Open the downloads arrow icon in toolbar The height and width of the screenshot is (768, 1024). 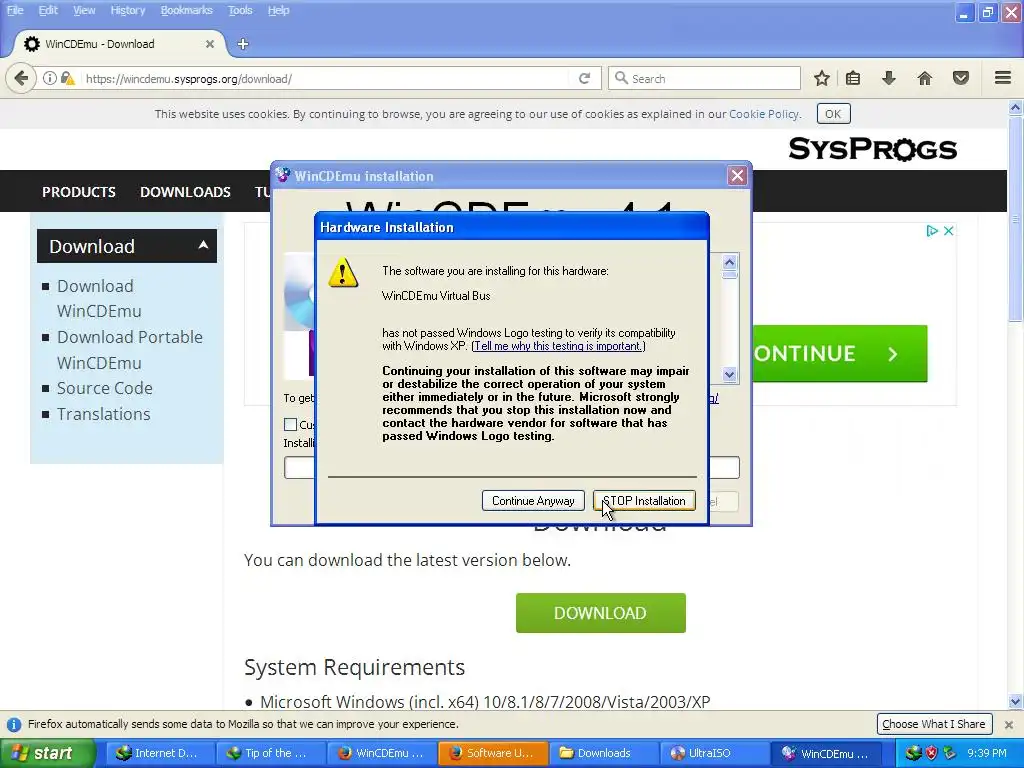(889, 78)
